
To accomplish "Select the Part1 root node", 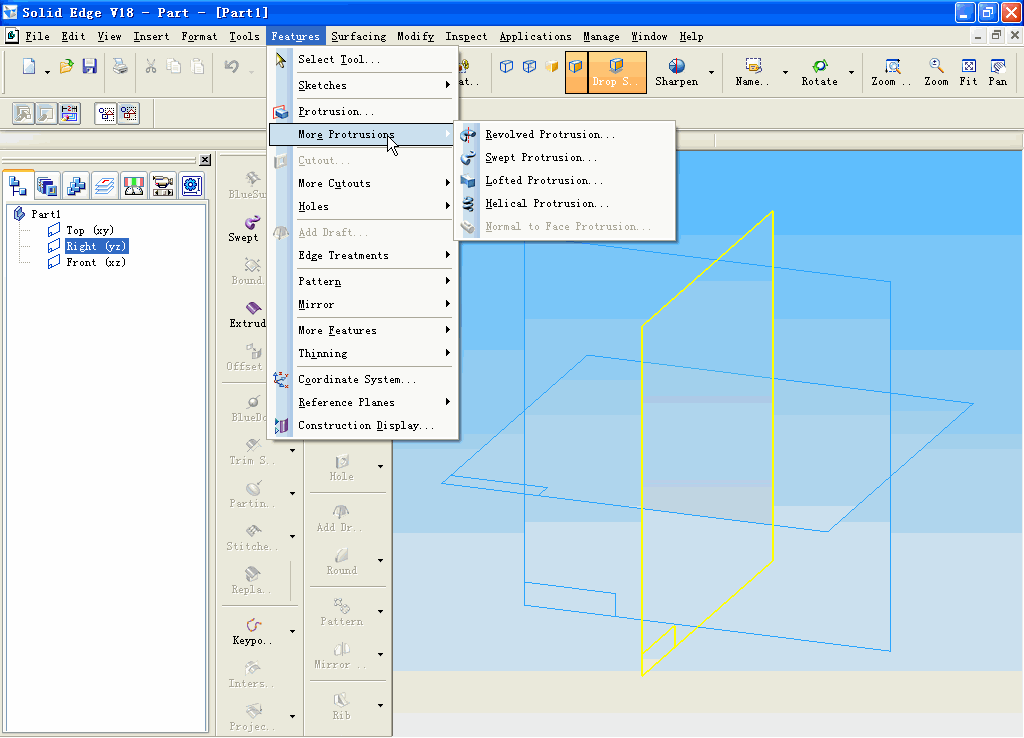I will (46, 214).
